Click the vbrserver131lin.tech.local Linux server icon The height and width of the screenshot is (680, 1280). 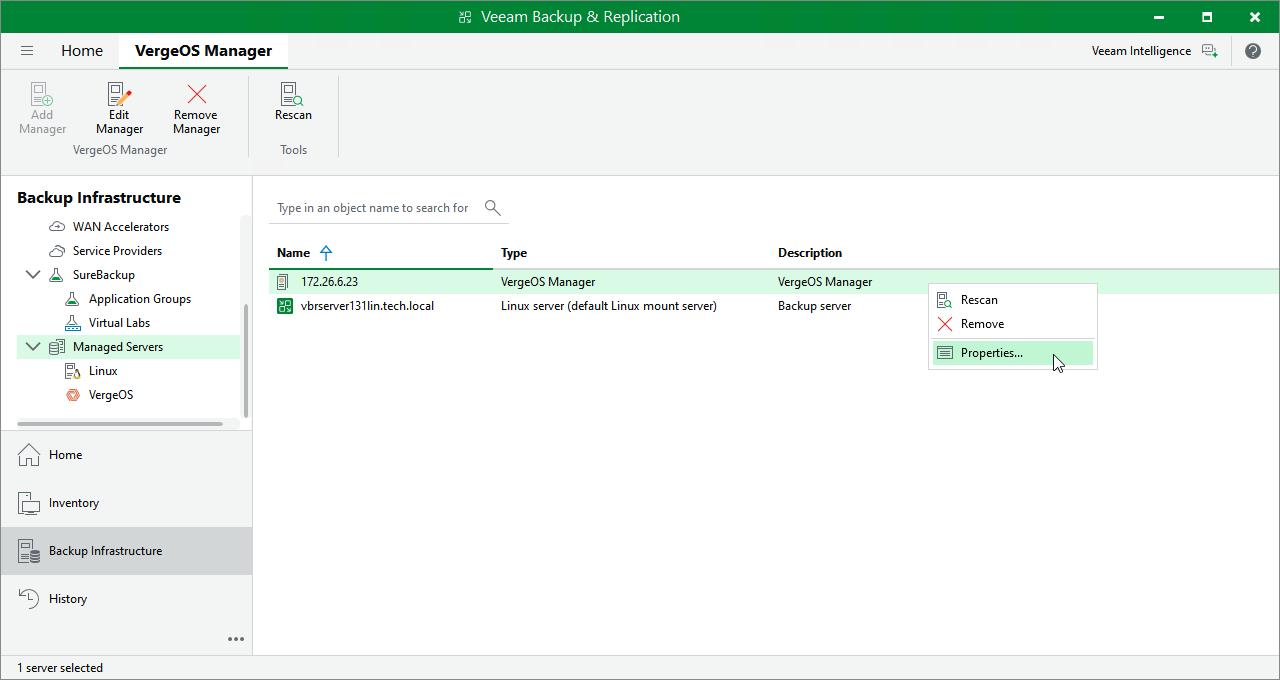click(283, 306)
